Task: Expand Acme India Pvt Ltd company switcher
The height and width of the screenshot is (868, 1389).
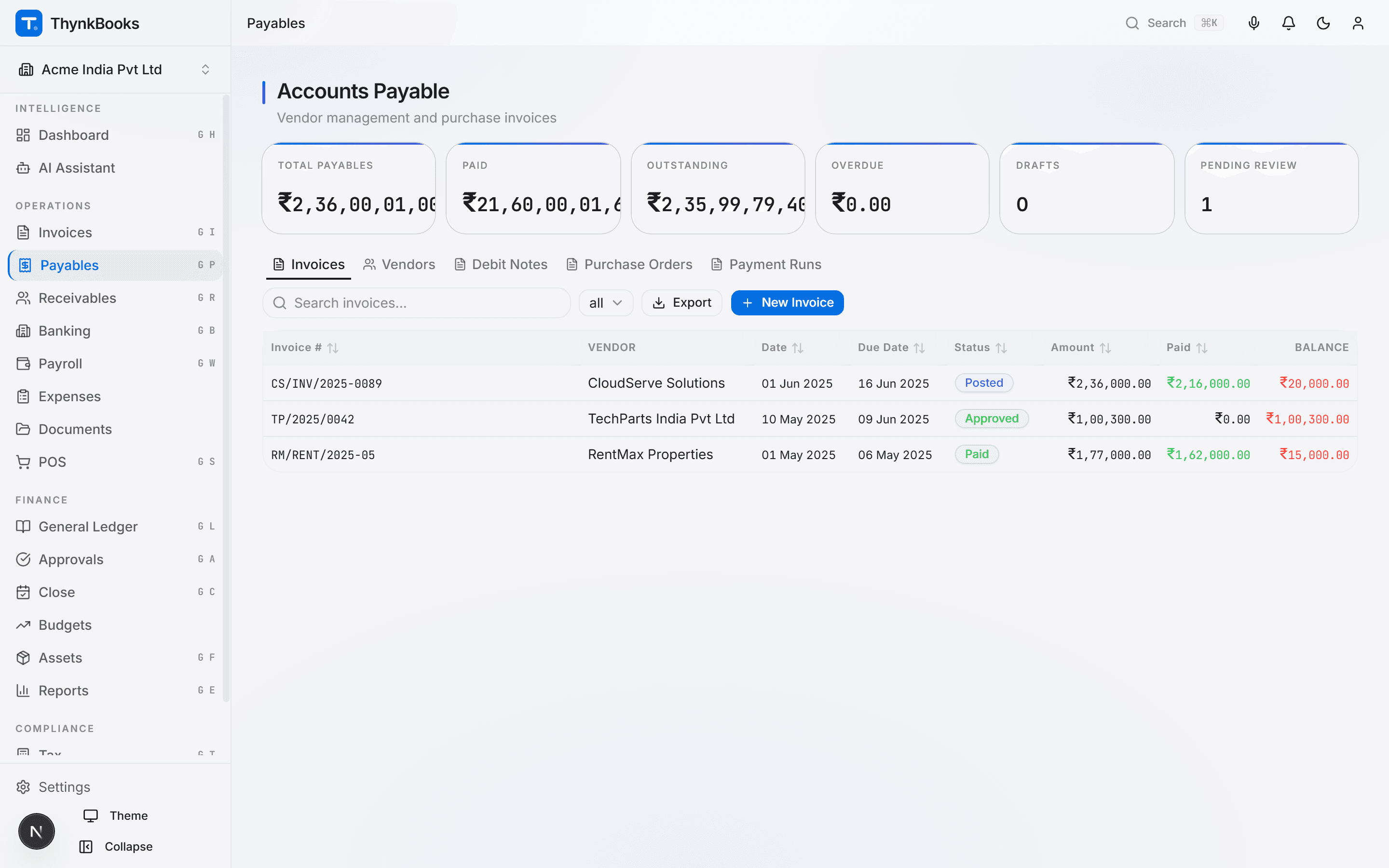Action: pyautogui.click(x=115, y=69)
